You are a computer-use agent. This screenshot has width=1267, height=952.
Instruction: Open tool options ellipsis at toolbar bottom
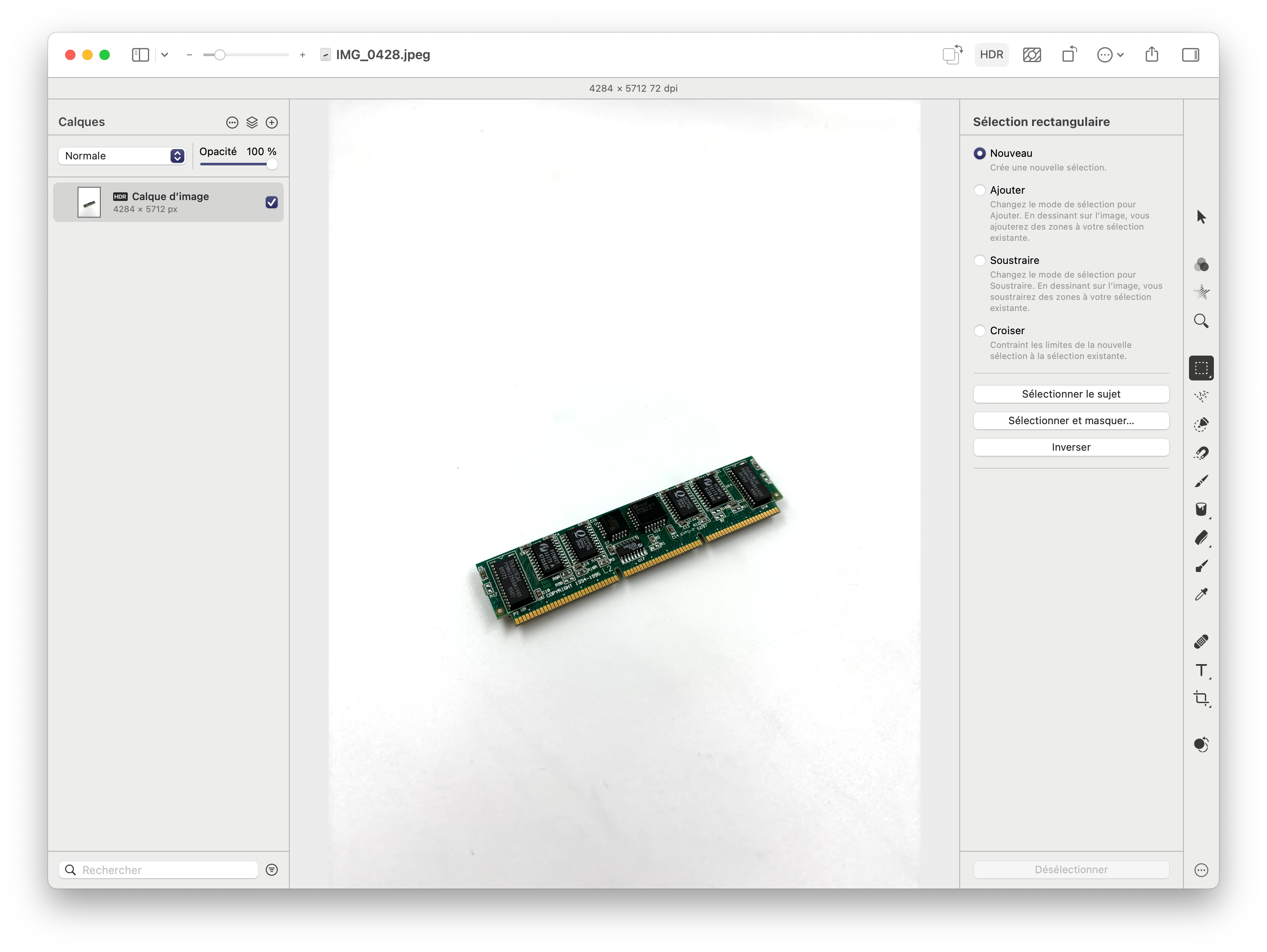click(1201, 870)
